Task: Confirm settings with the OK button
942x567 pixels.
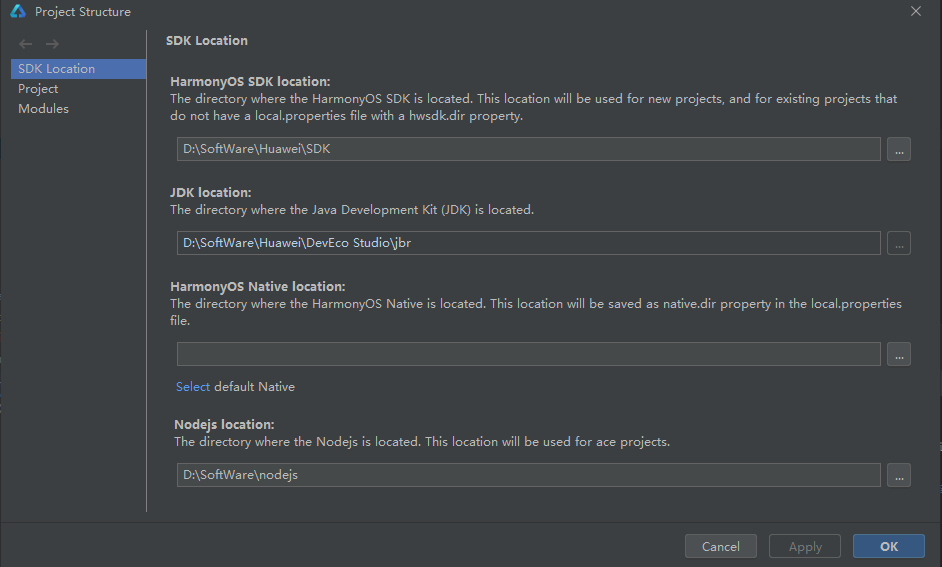Action: click(889, 547)
